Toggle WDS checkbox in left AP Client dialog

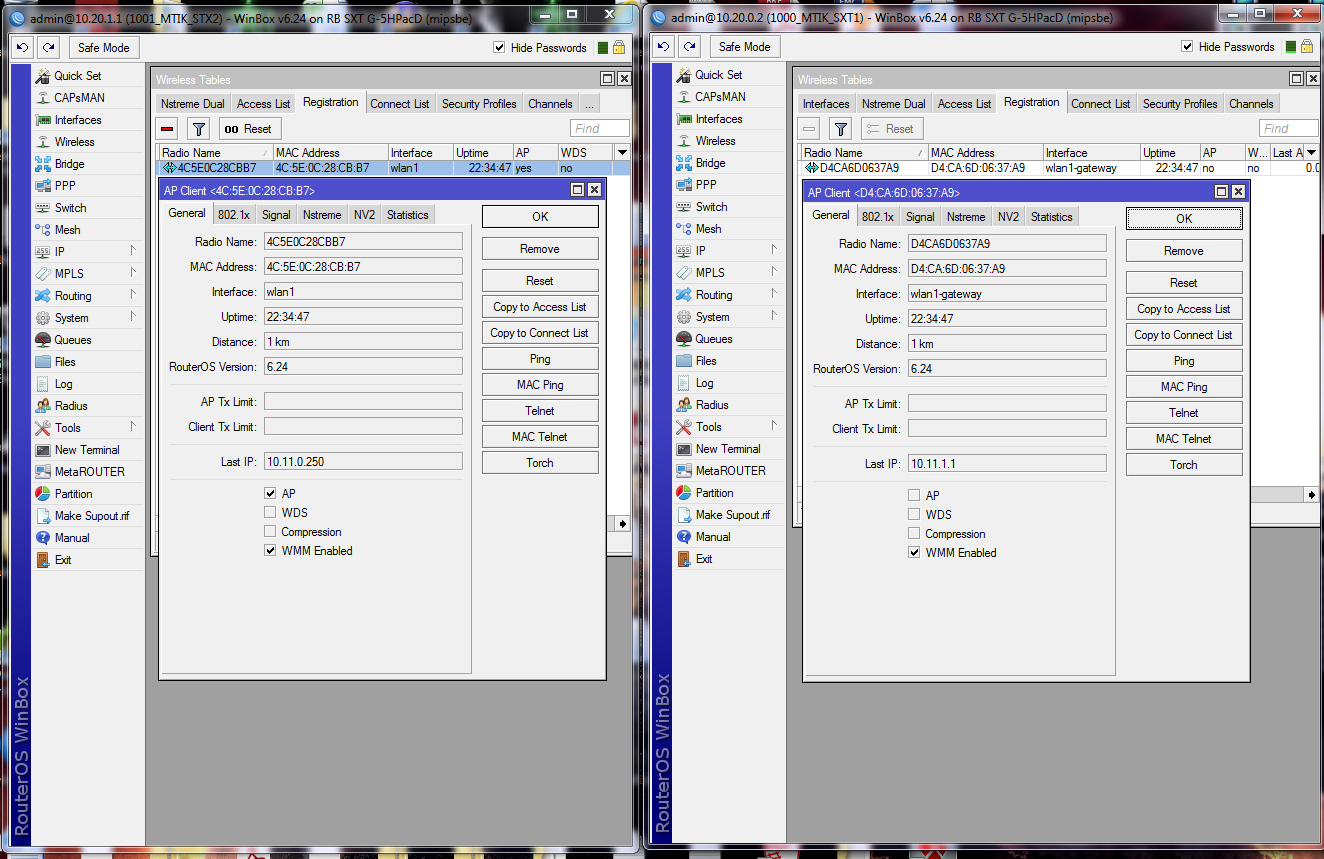(270, 513)
